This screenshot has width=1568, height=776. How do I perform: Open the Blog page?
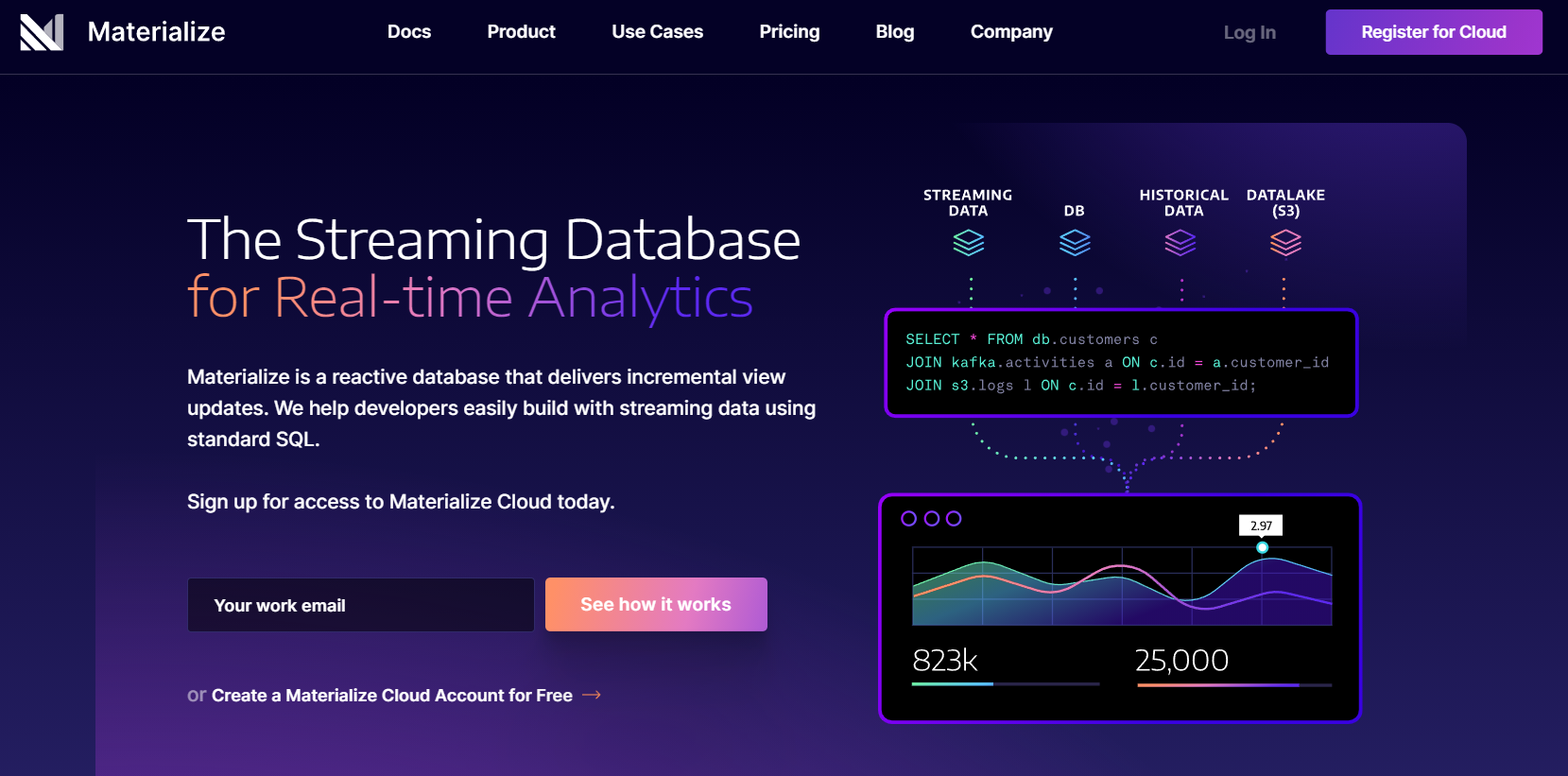(x=895, y=32)
